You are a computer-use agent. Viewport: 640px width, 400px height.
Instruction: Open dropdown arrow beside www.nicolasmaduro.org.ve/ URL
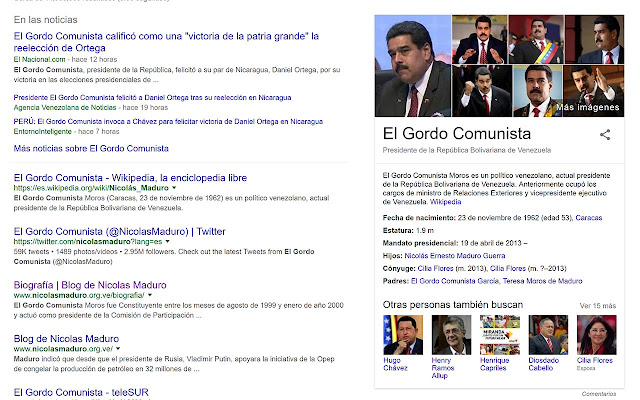(x=118, y=349)
